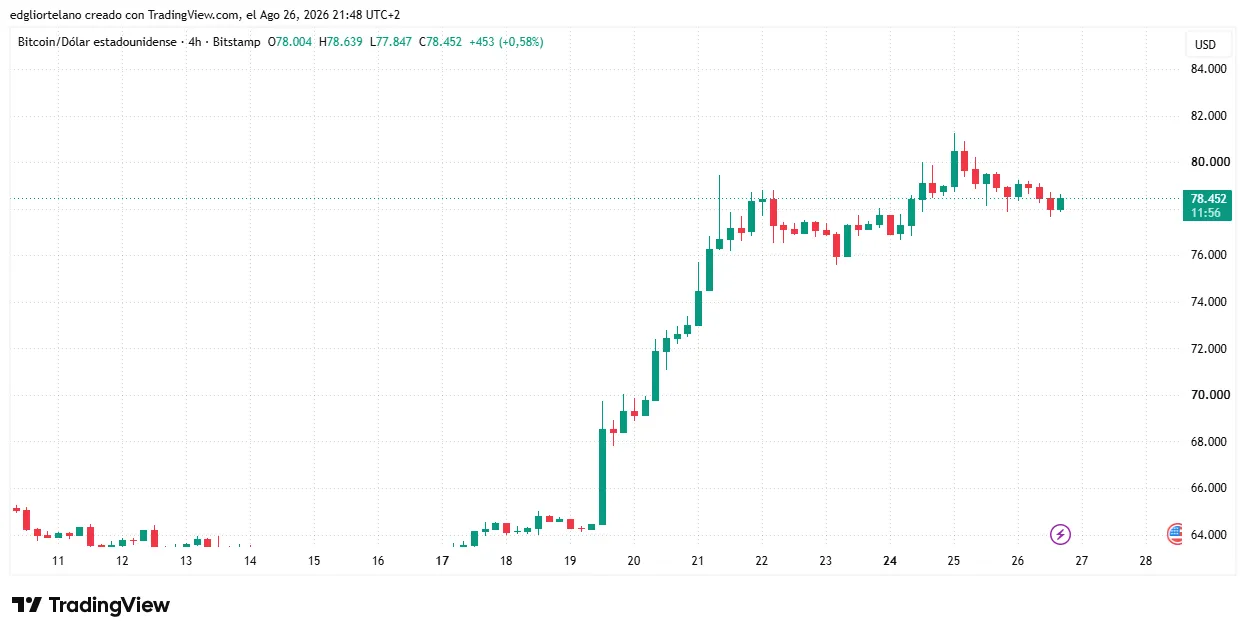
Task: Click the 84.000 price axis label
Action: (1208, 69)
